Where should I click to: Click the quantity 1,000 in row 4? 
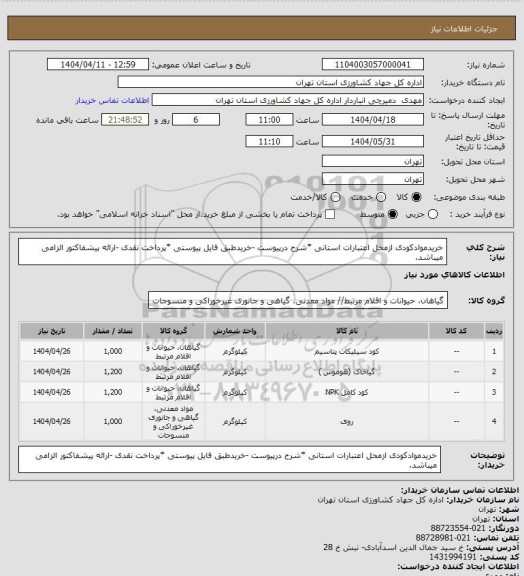(113, 422)
